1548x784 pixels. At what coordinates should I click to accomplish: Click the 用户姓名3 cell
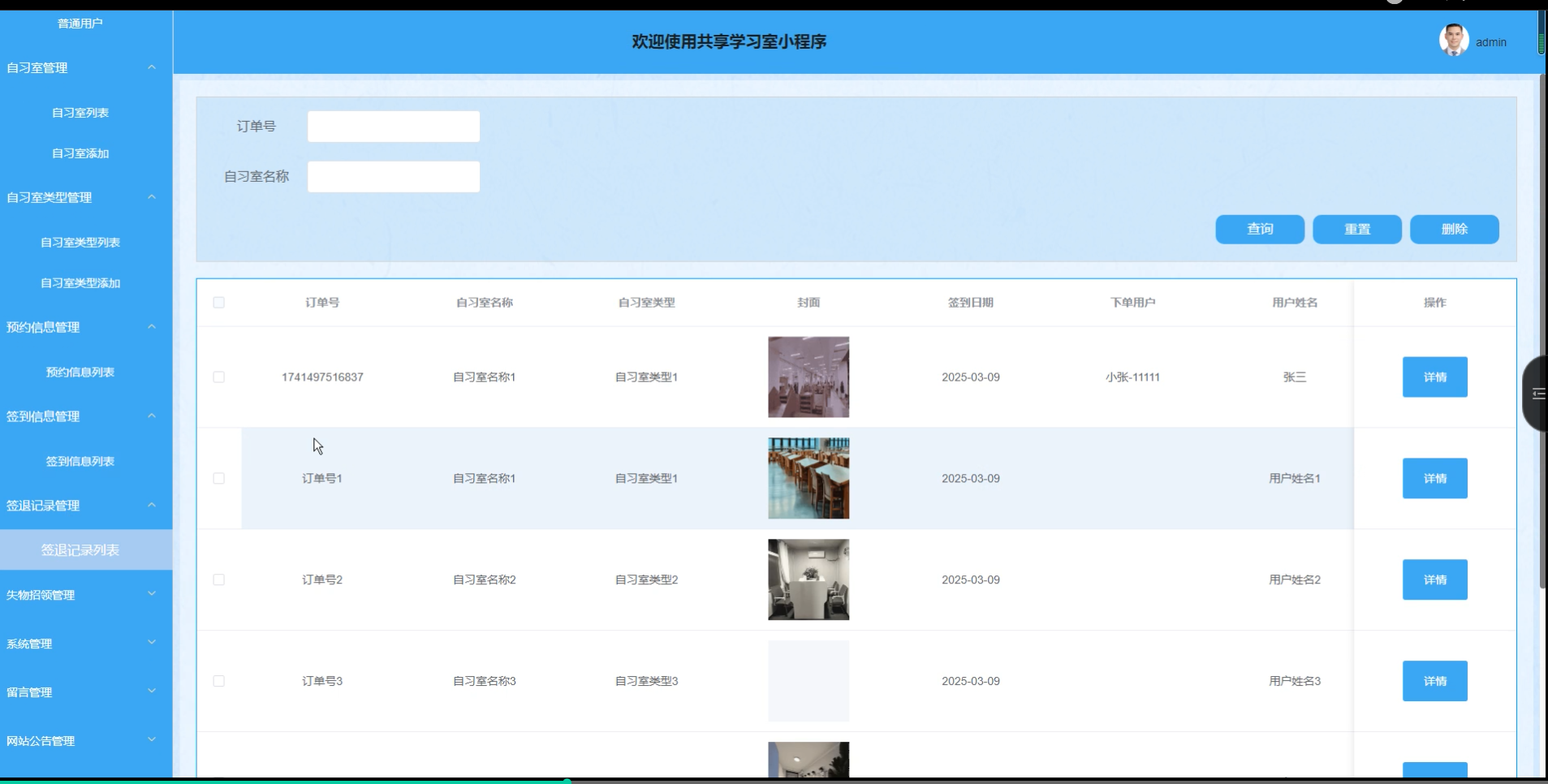click(1295, 682)
